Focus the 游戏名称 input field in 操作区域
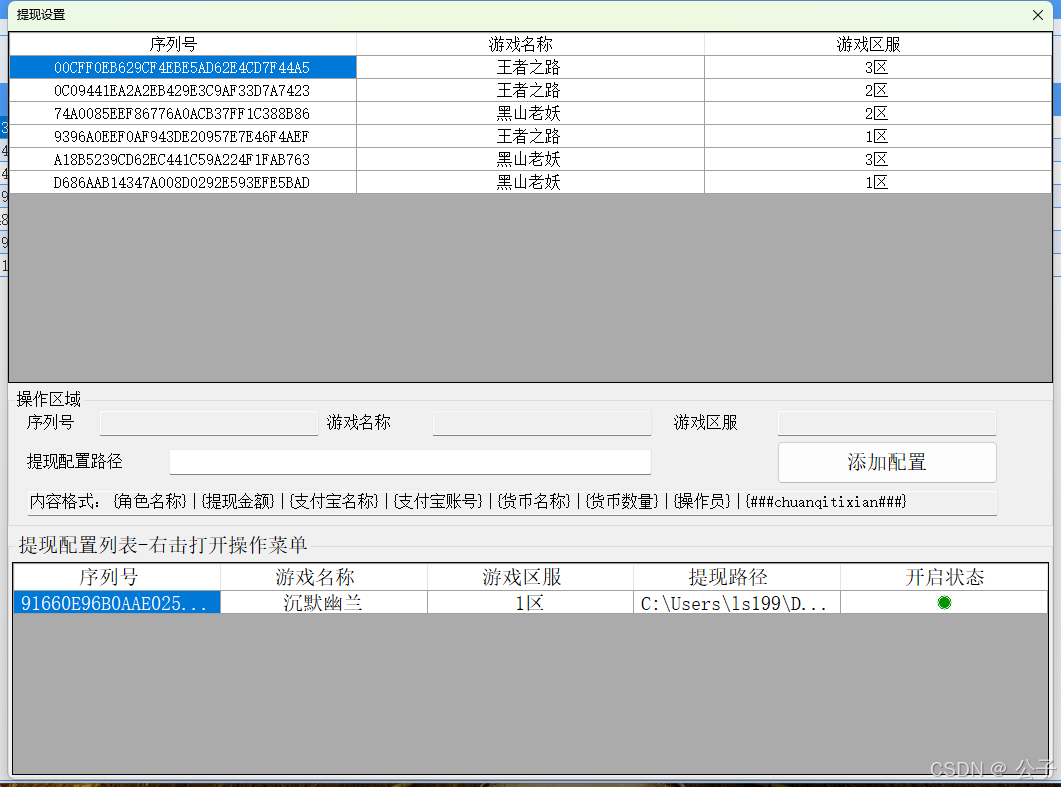This screenshot has height=787, width=1061. (541, 423)
